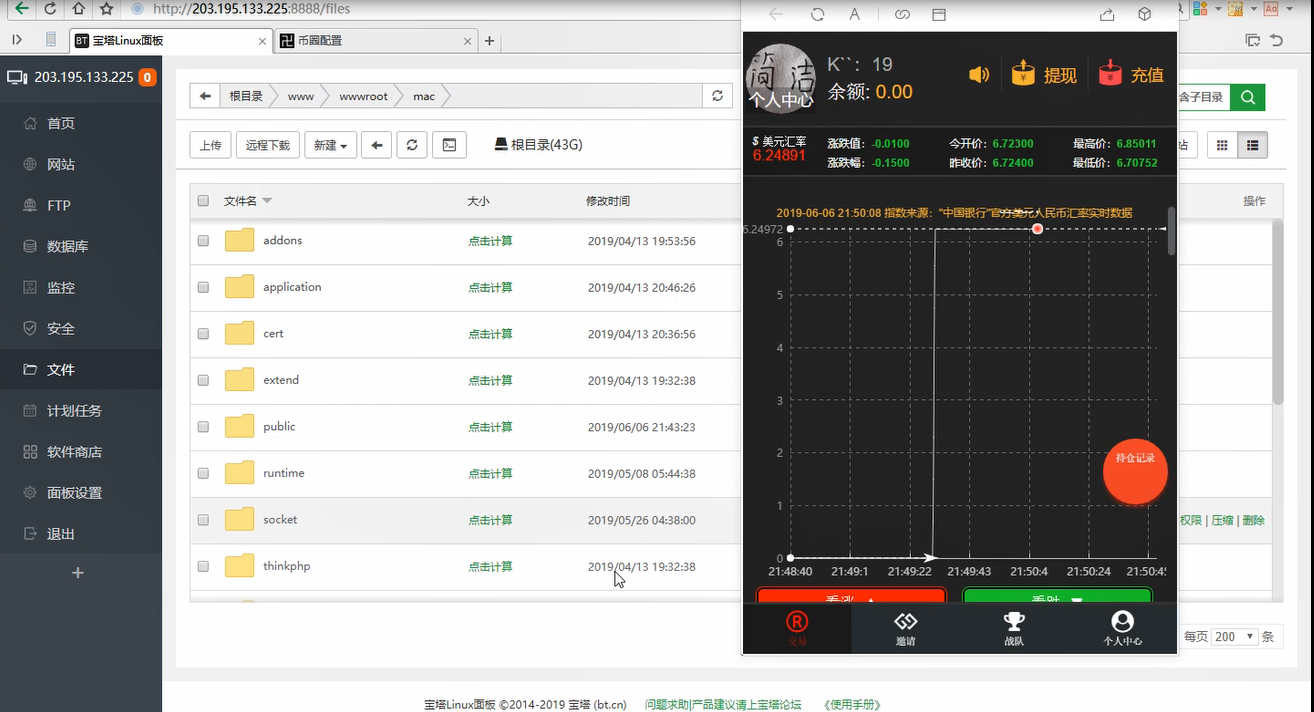Open 邀请 invite icon in bottom bar
1314x712 pixels.
coord(905,629)
